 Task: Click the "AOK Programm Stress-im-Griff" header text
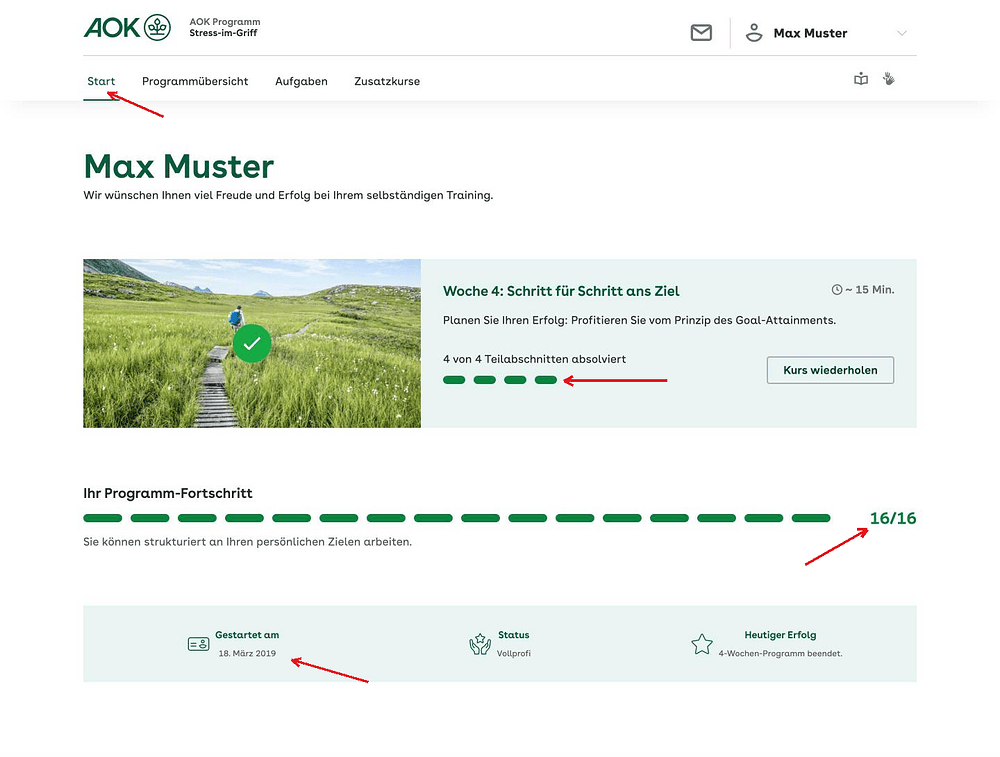point(224,27)
